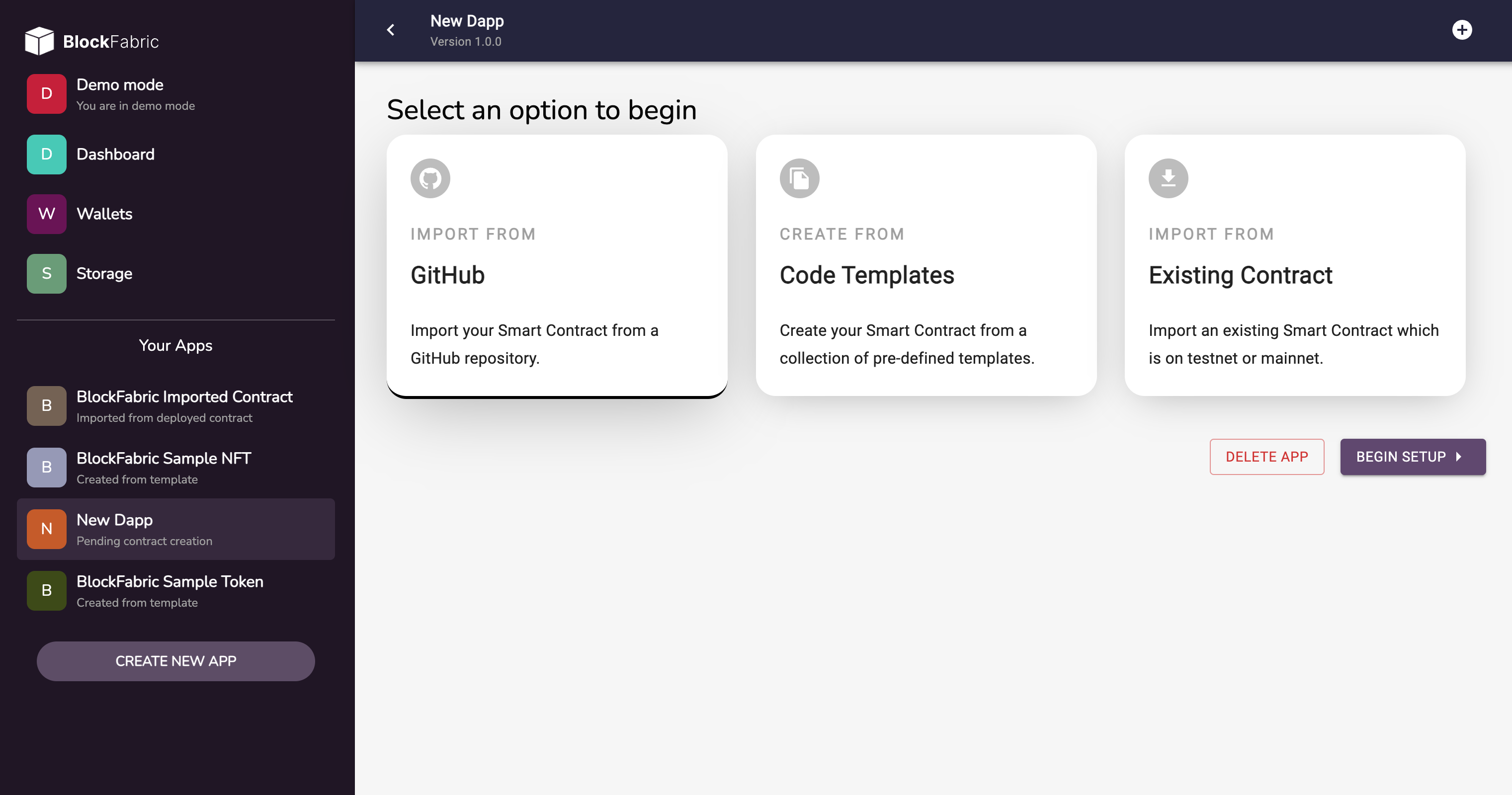The width and height of the screenshot is (1512, 795).
Task: Click the plus circle icon in header
Action: [1461, 30]
